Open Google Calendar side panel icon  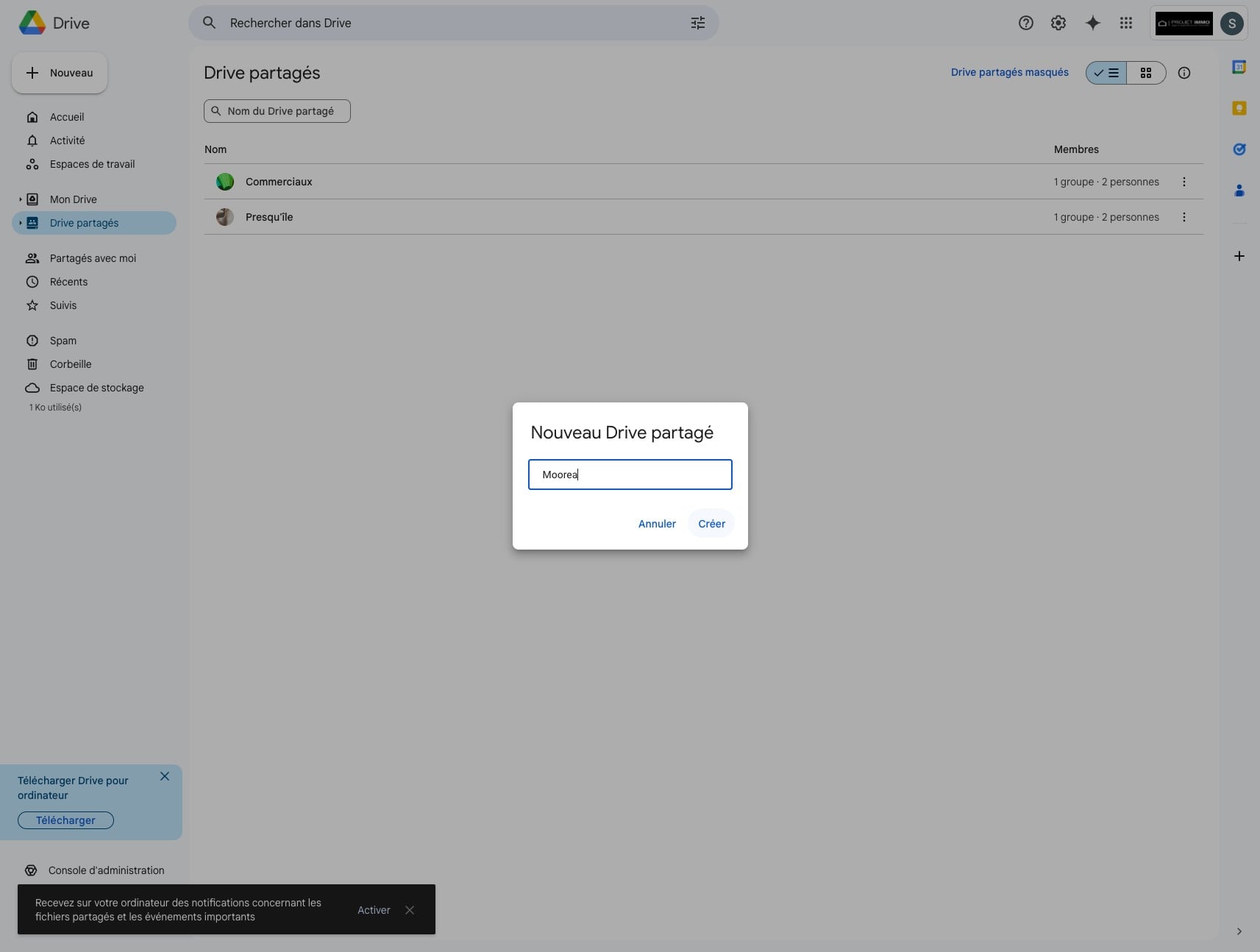(x=1239, y=67)
